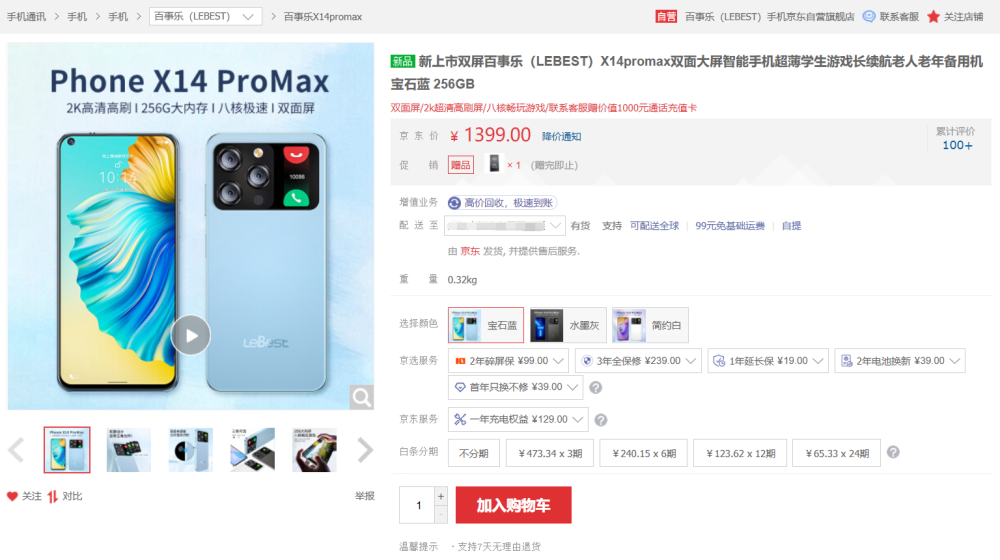
Task: Choose ¥240.15 x 6期 installment
Action: [644, 453]
